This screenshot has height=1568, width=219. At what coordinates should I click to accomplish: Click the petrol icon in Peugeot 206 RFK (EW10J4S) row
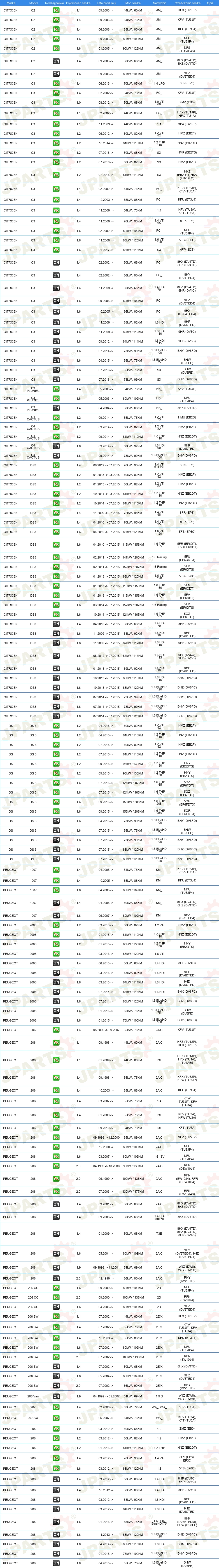pos(56,1191)
